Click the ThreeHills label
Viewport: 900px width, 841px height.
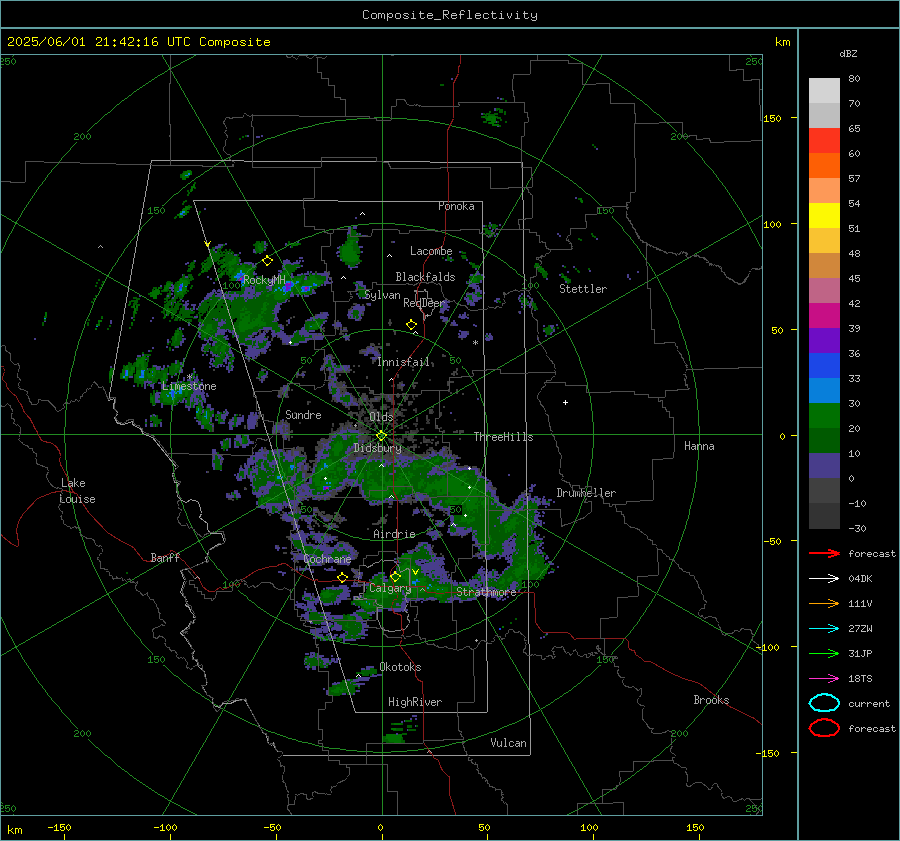[503, 437]
